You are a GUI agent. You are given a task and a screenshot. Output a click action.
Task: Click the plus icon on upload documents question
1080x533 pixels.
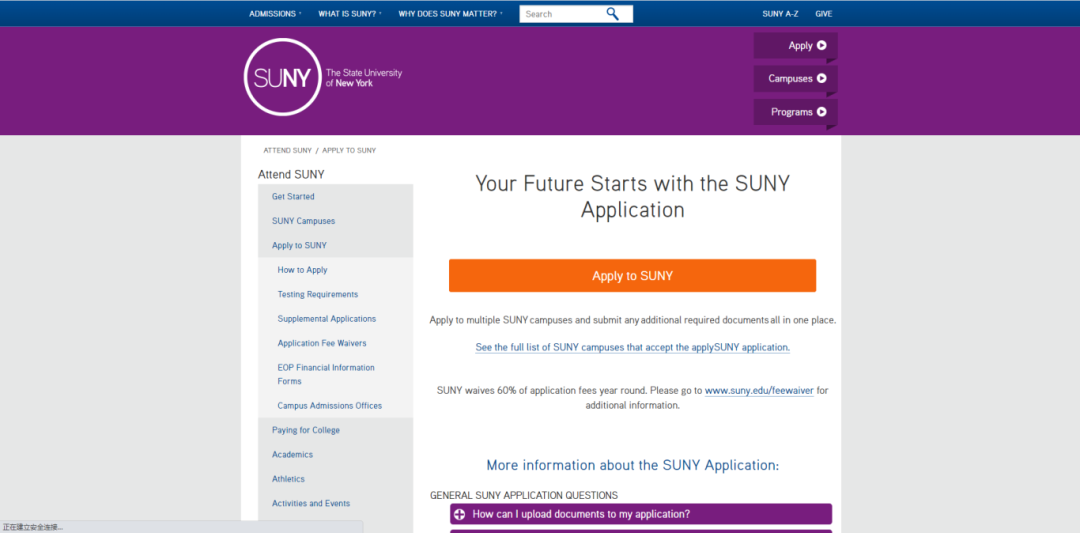459,514
